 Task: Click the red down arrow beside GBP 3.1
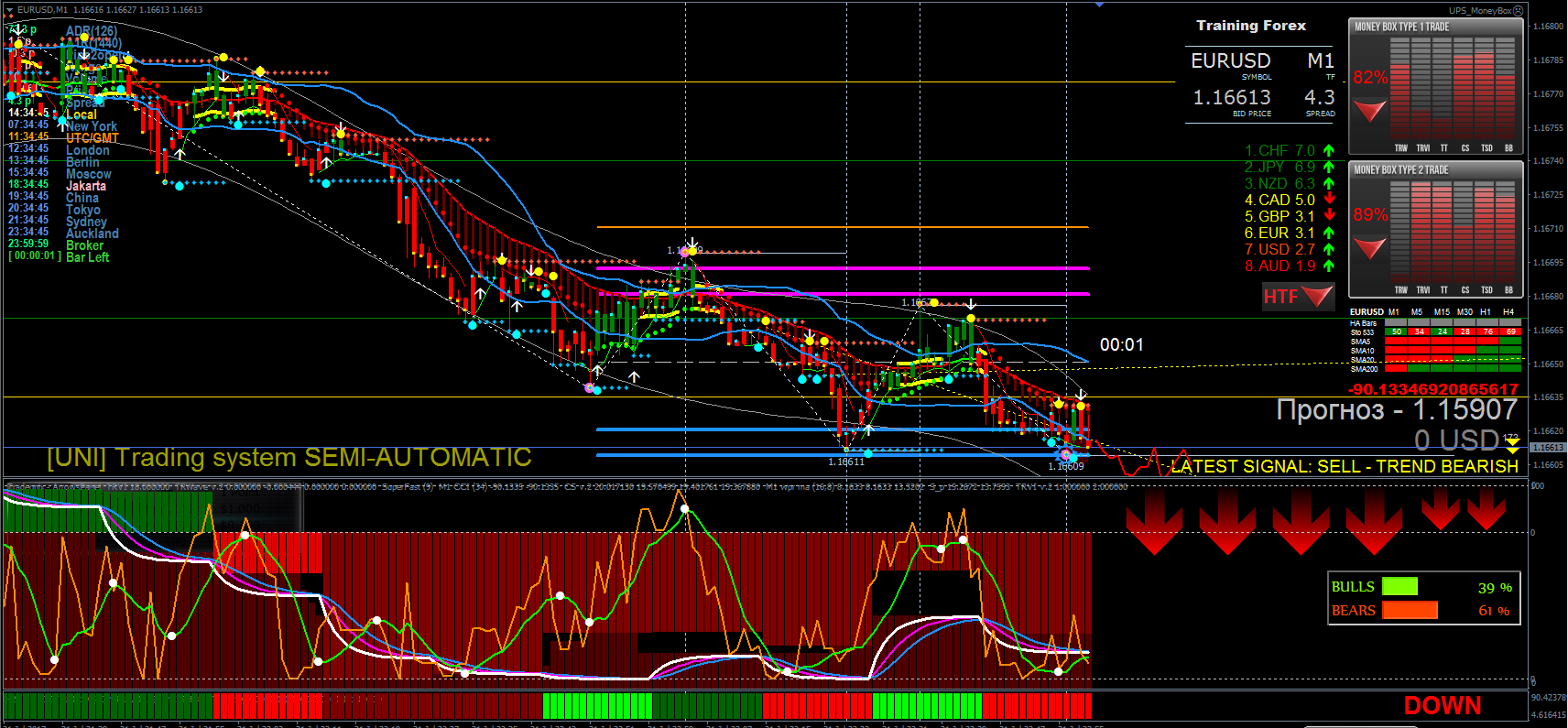[1329, 216]
